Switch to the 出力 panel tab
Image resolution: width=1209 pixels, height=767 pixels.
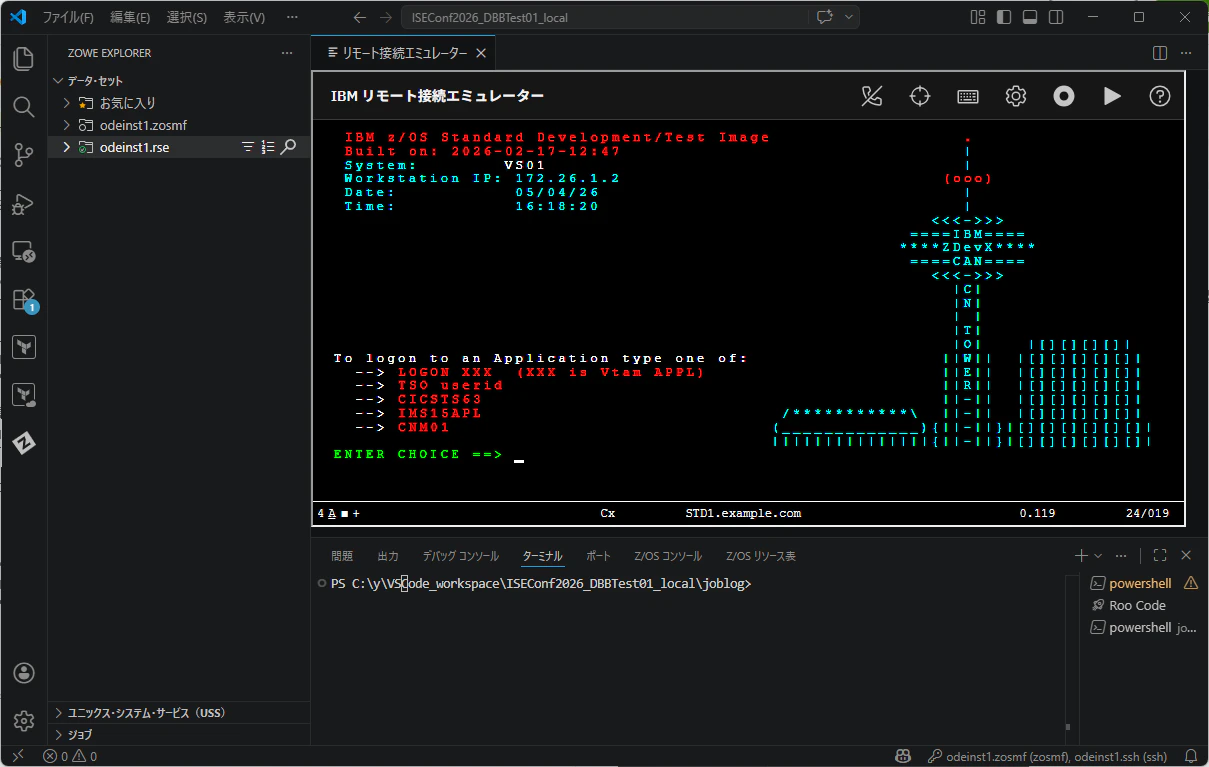click(x=388, y=556)
